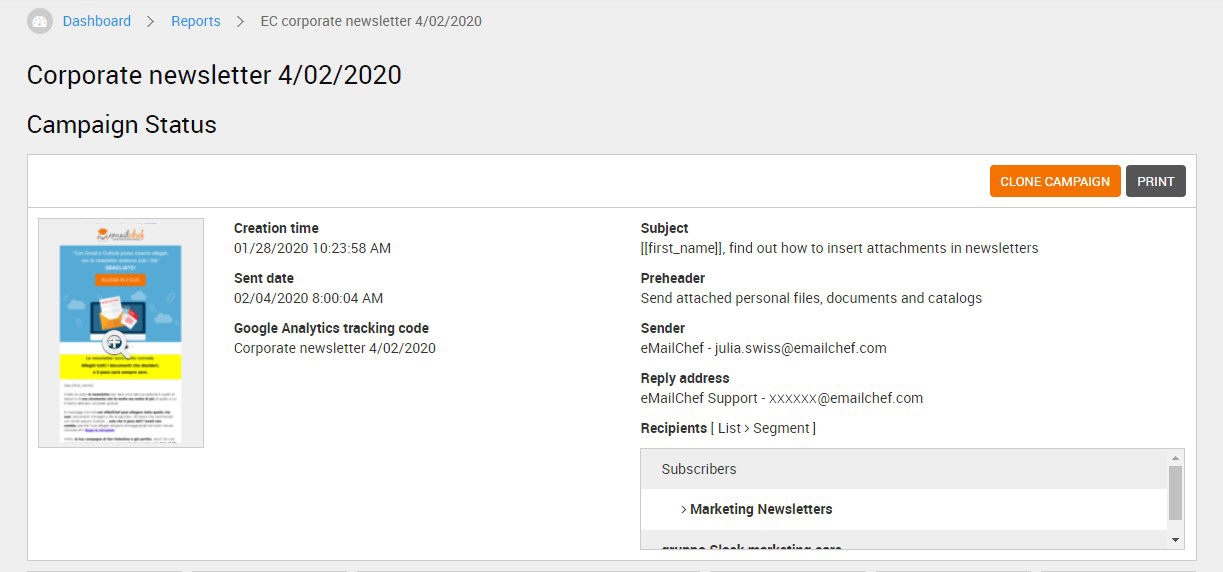The image size is (1223, 572).
Task: Click the dashboard gauge icon in breadcrumb
Action: [40, 21]
